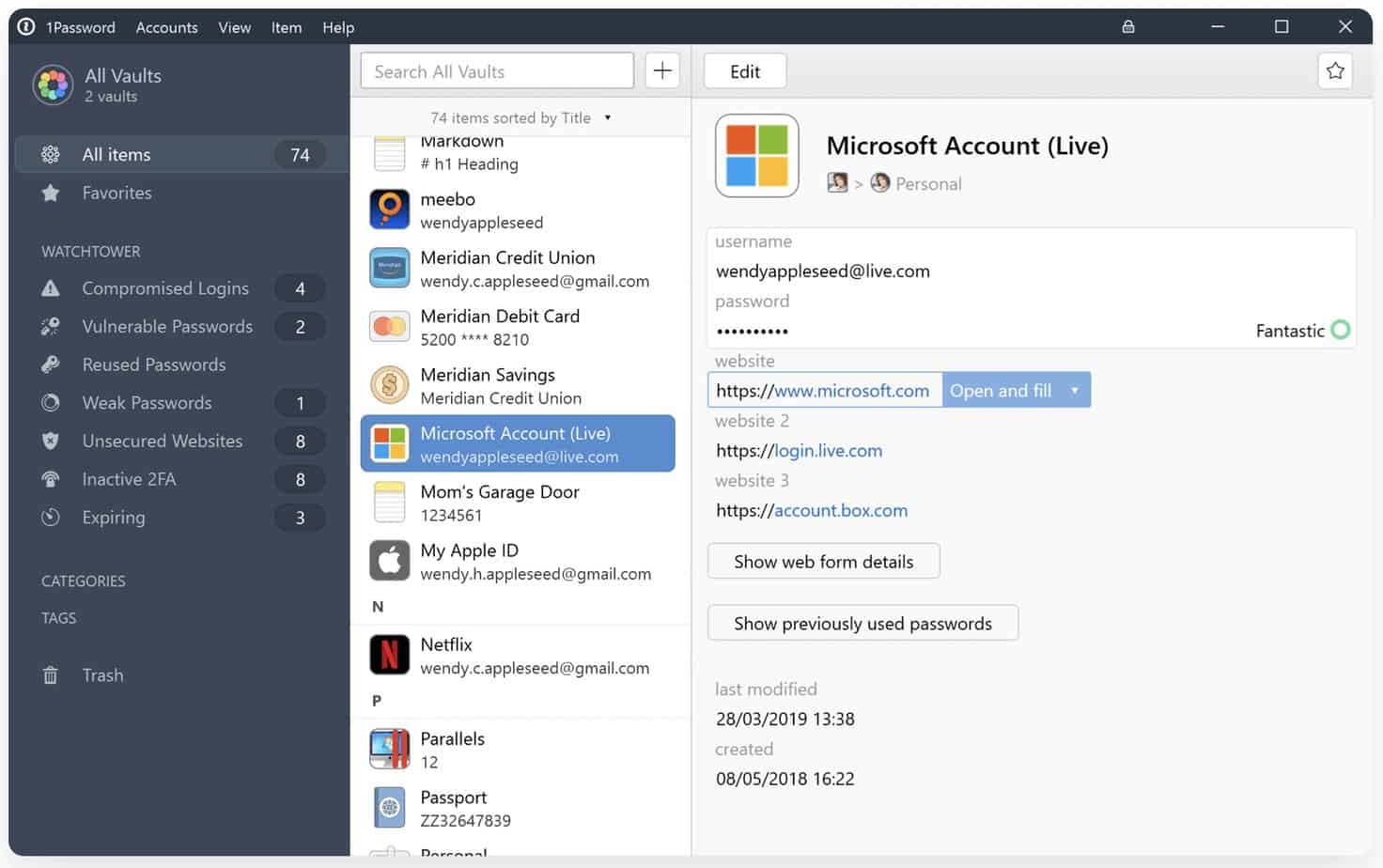Click the created date 08/05/2018 16:22
This screenshot has width=1383, height=868.
pyautogui.click(x=785, y=779)
